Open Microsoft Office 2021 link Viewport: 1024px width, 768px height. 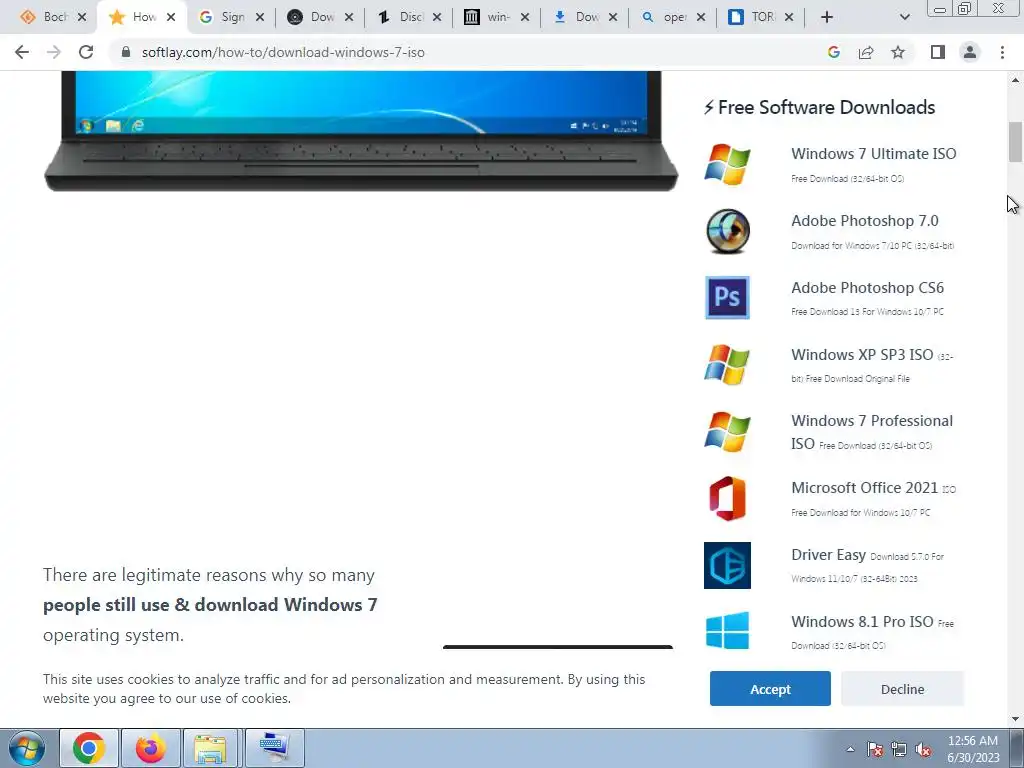(865, 488)
